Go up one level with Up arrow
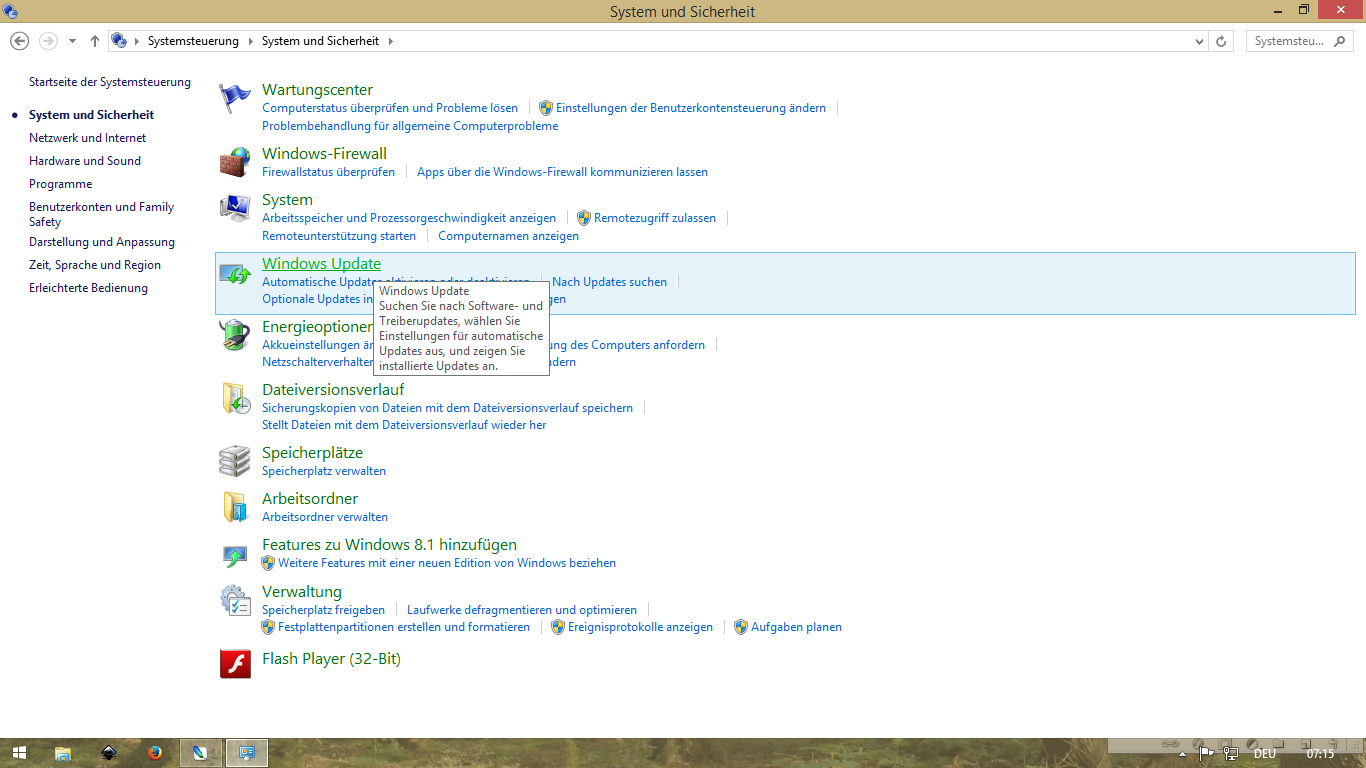The height and width of the screenshot is (768, 1366). [95, 41]
